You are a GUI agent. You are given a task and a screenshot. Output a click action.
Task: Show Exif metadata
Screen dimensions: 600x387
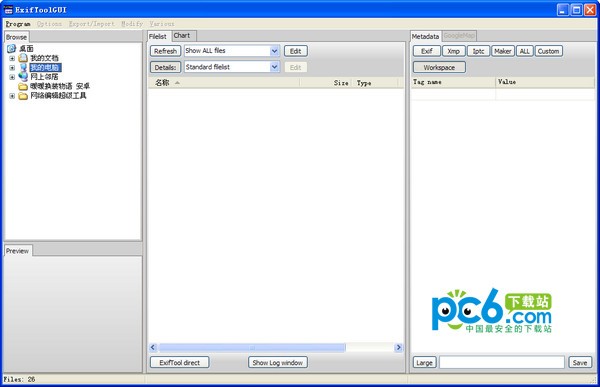(x=427, y=51)
